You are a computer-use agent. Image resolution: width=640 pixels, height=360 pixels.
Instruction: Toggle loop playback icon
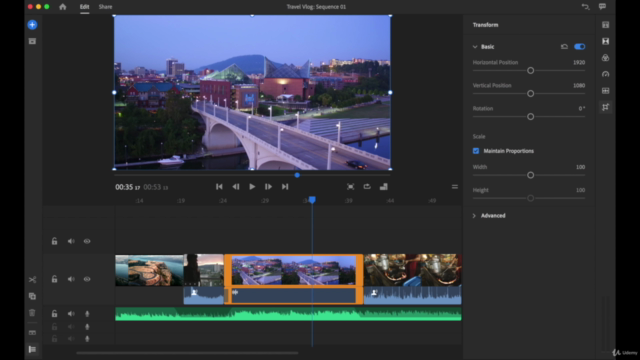click(367, 187)
